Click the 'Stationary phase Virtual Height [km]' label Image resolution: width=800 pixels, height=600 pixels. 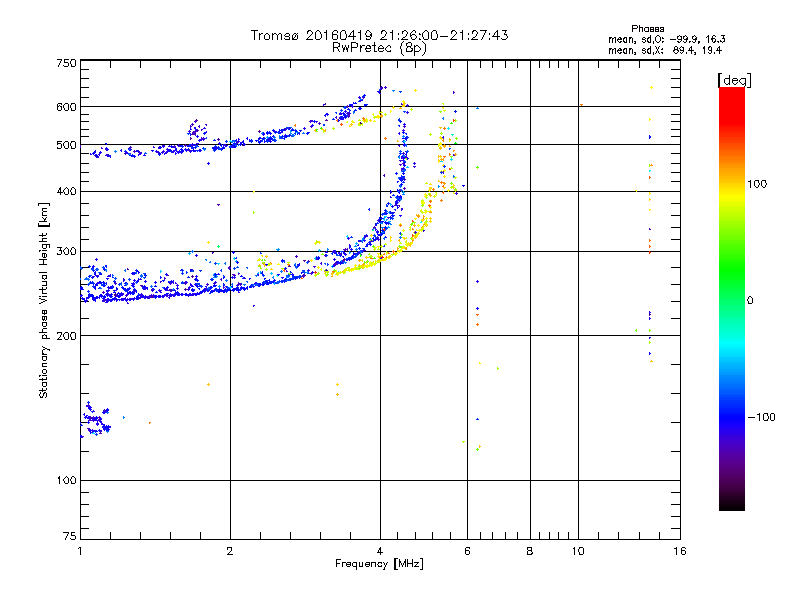44,300
